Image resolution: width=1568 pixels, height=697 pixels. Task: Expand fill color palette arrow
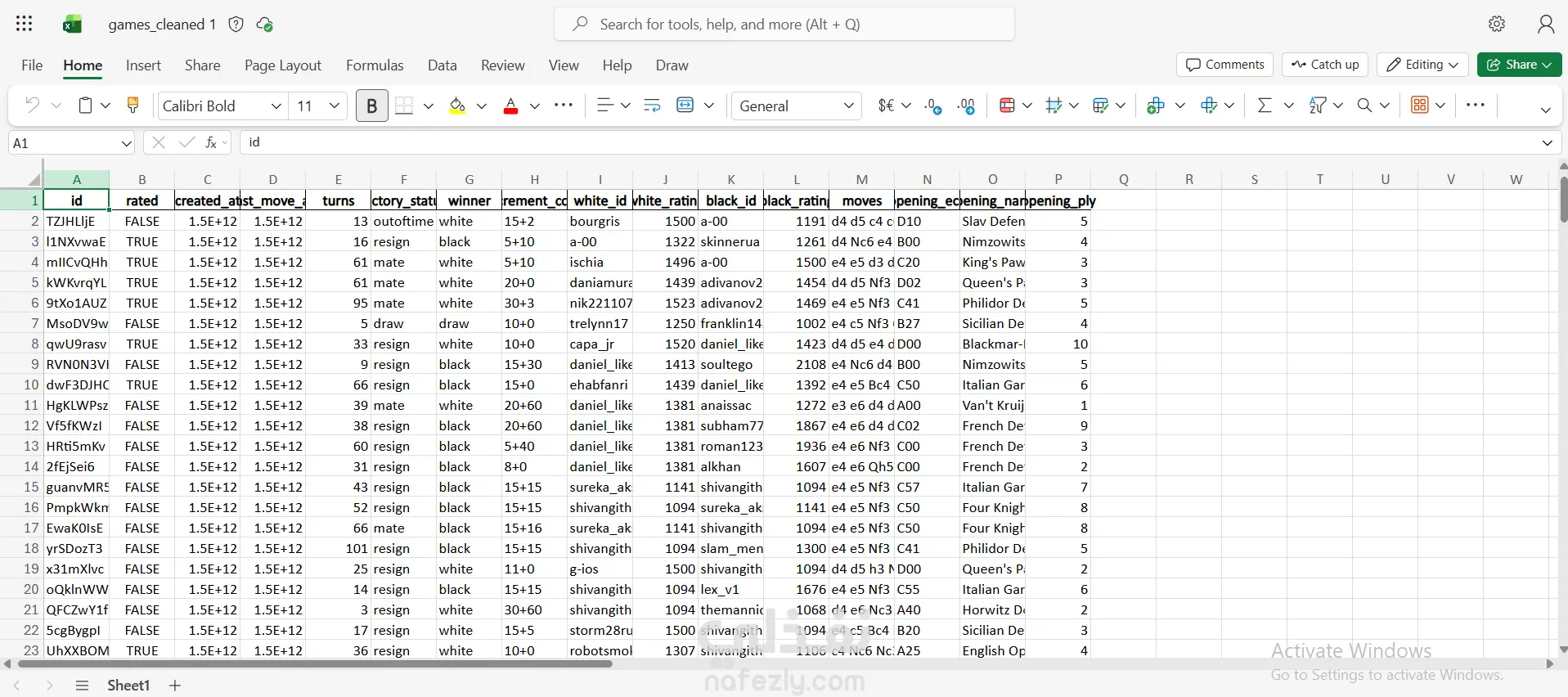coord(482,106)
